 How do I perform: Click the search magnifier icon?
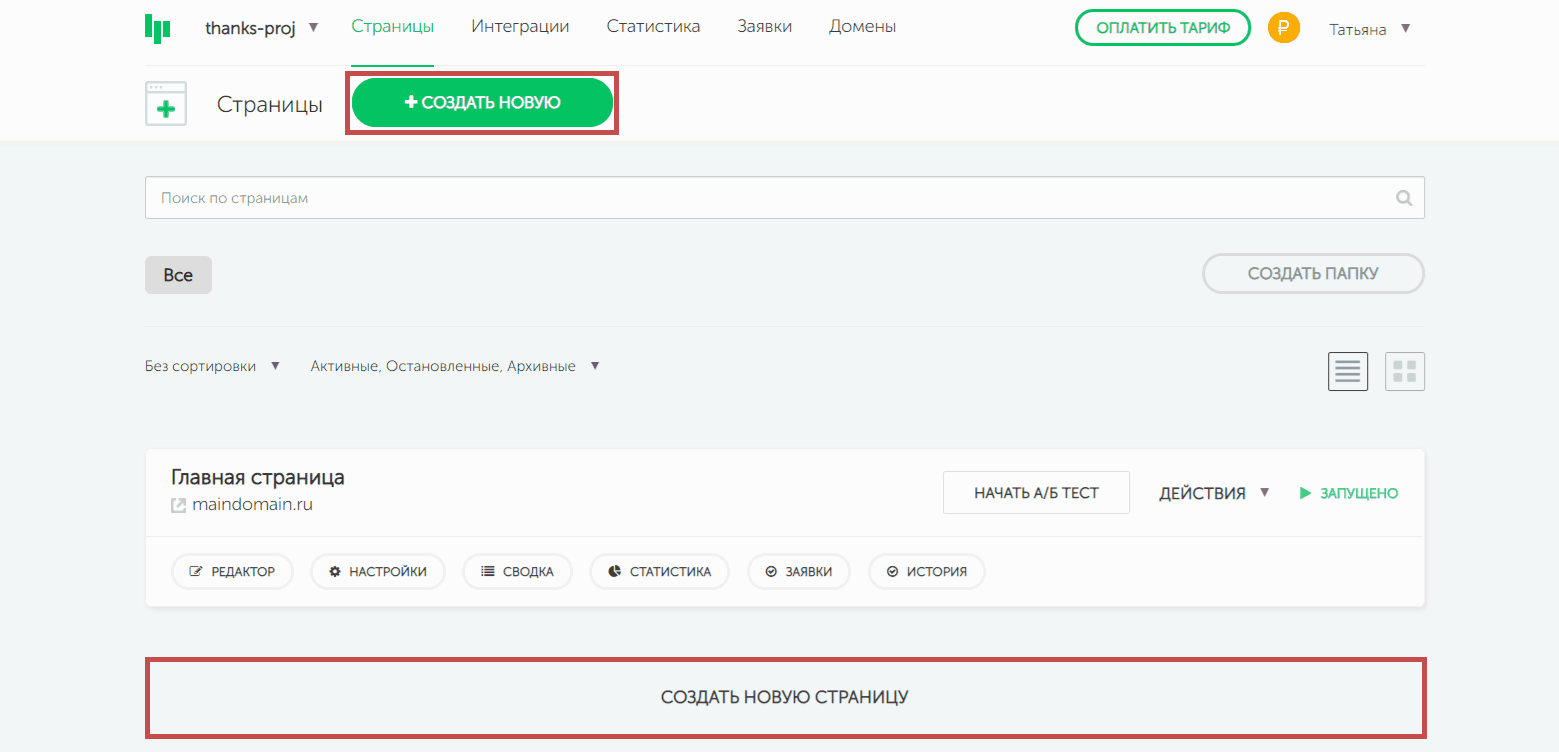coord(1404,198)
